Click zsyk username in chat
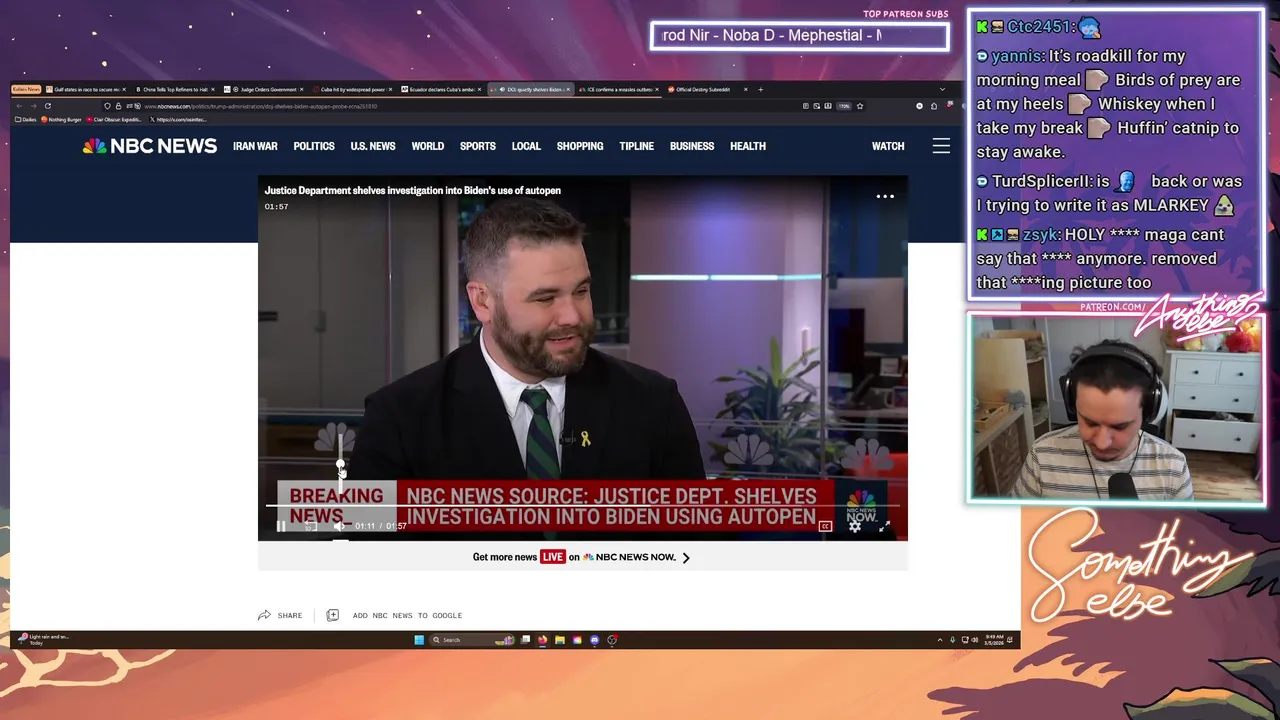Viewport: 1280px width, 720px height. tap(1041, 234)
